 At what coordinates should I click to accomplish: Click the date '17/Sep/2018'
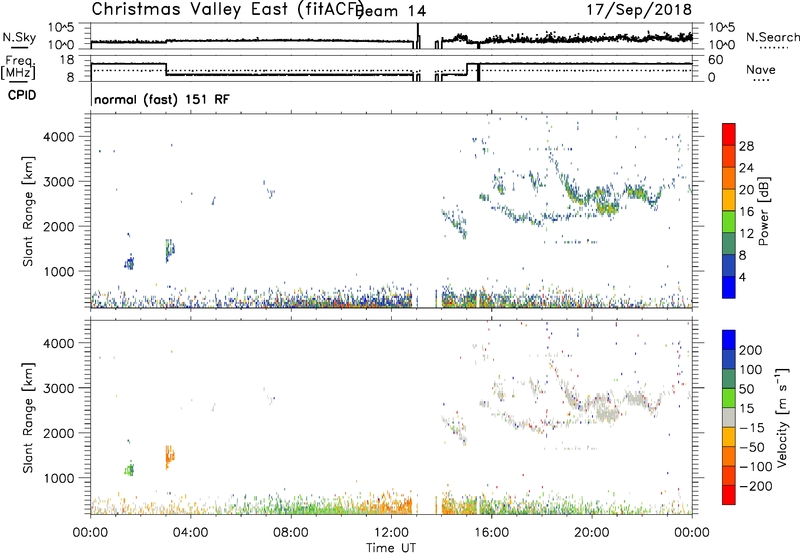coord(639,9)
